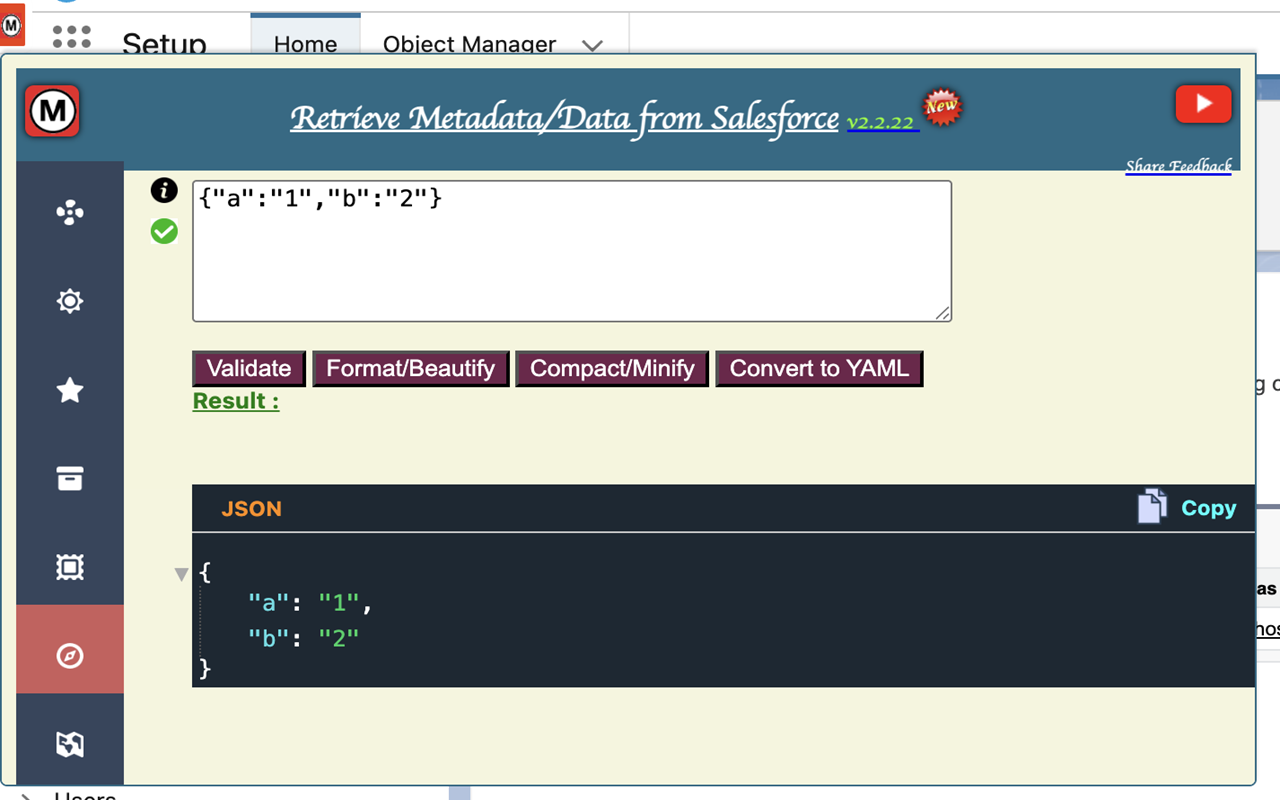Open the archive box sidebar icon
Image resolution: width=1280 pixels, height=800 pixels.
[70, 479]
